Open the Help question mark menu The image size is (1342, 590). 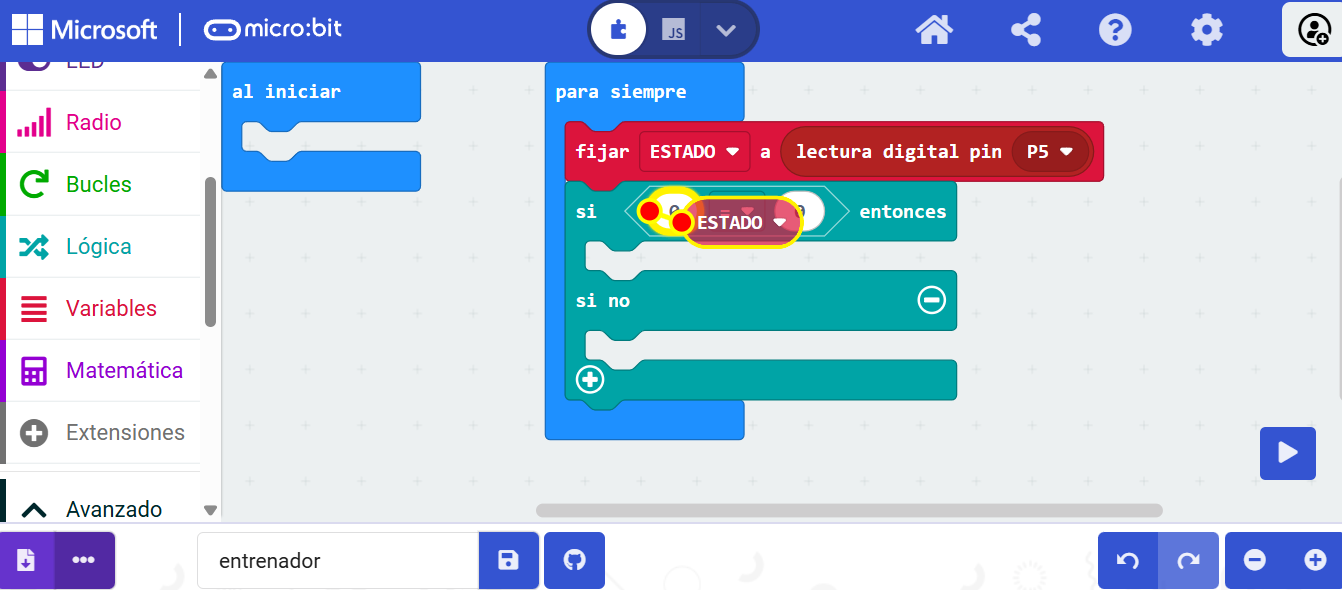1115,30
